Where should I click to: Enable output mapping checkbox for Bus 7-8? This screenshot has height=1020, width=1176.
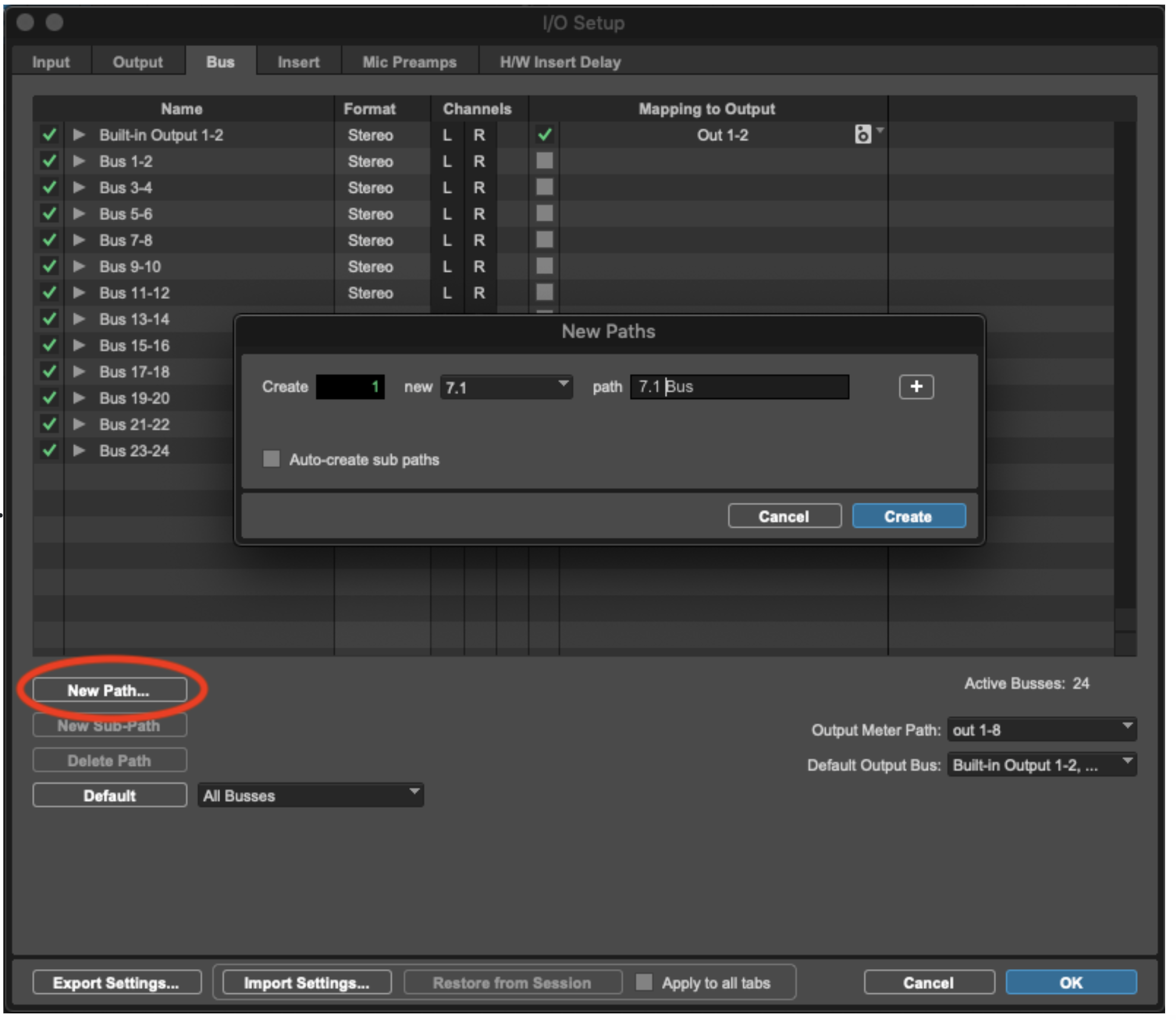click(544, 240)
